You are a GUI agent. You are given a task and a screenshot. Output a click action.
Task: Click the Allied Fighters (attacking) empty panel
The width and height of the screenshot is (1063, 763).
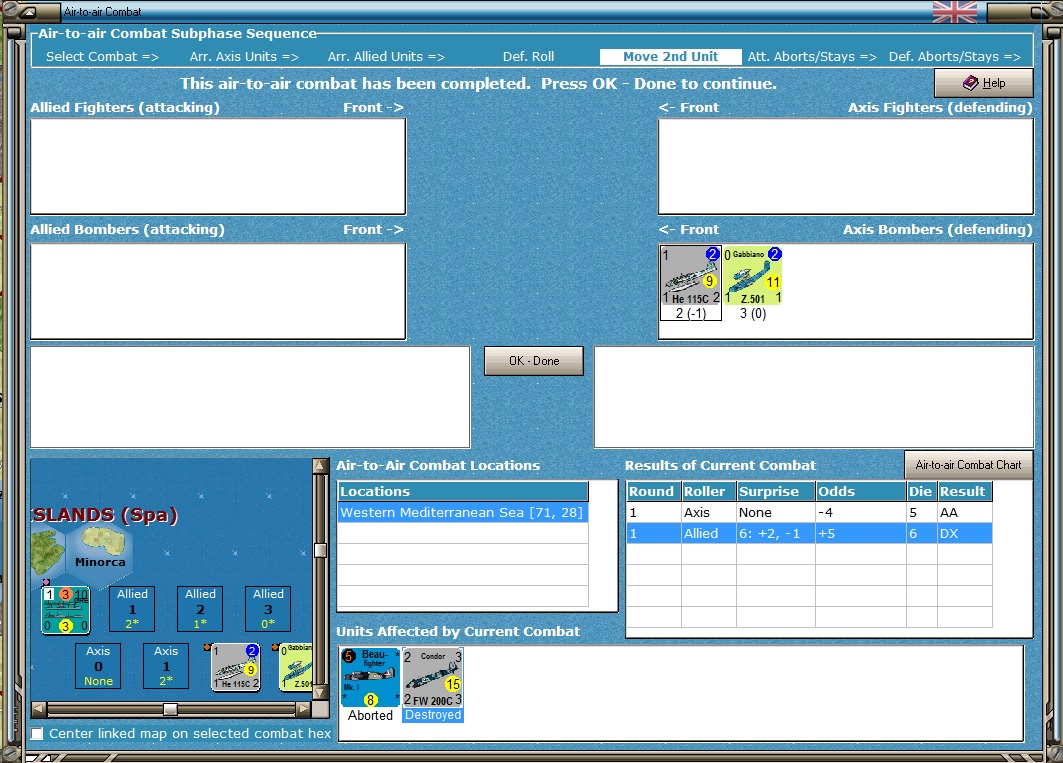[218, 166]
